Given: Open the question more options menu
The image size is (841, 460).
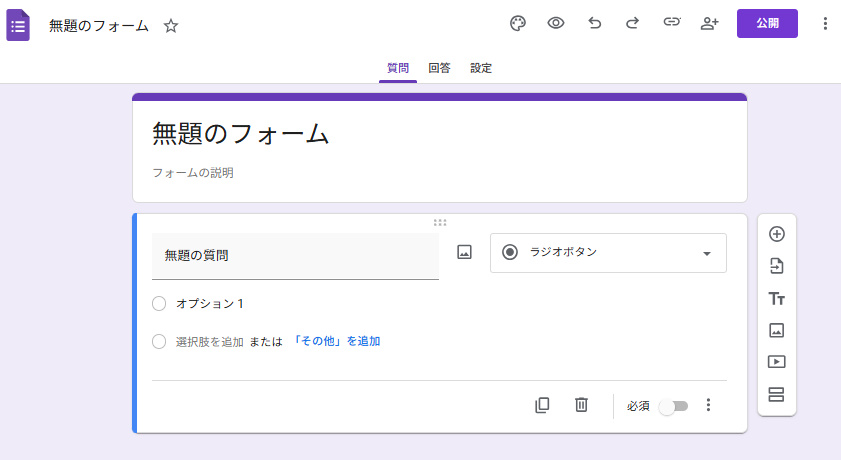Looking at the screenshot, I should pos(708,405).
